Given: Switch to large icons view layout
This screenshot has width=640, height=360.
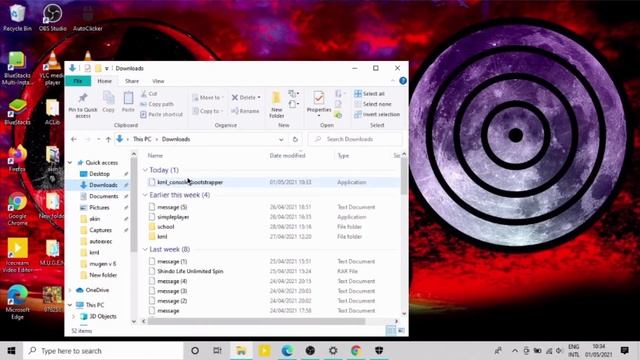Looking at the screenshot, I should pos(401,330).
